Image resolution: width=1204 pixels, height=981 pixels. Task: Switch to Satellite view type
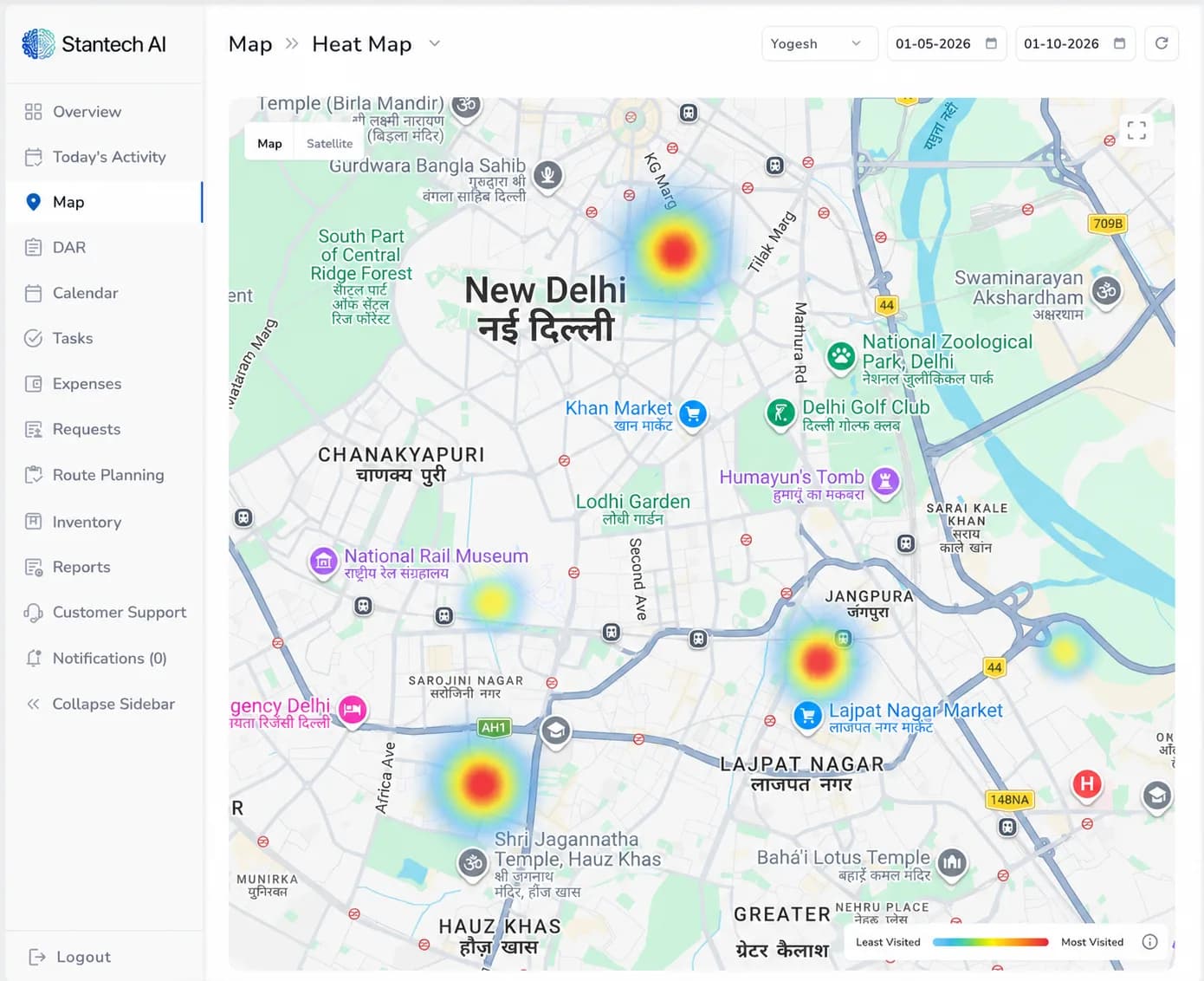coord(329,143)
